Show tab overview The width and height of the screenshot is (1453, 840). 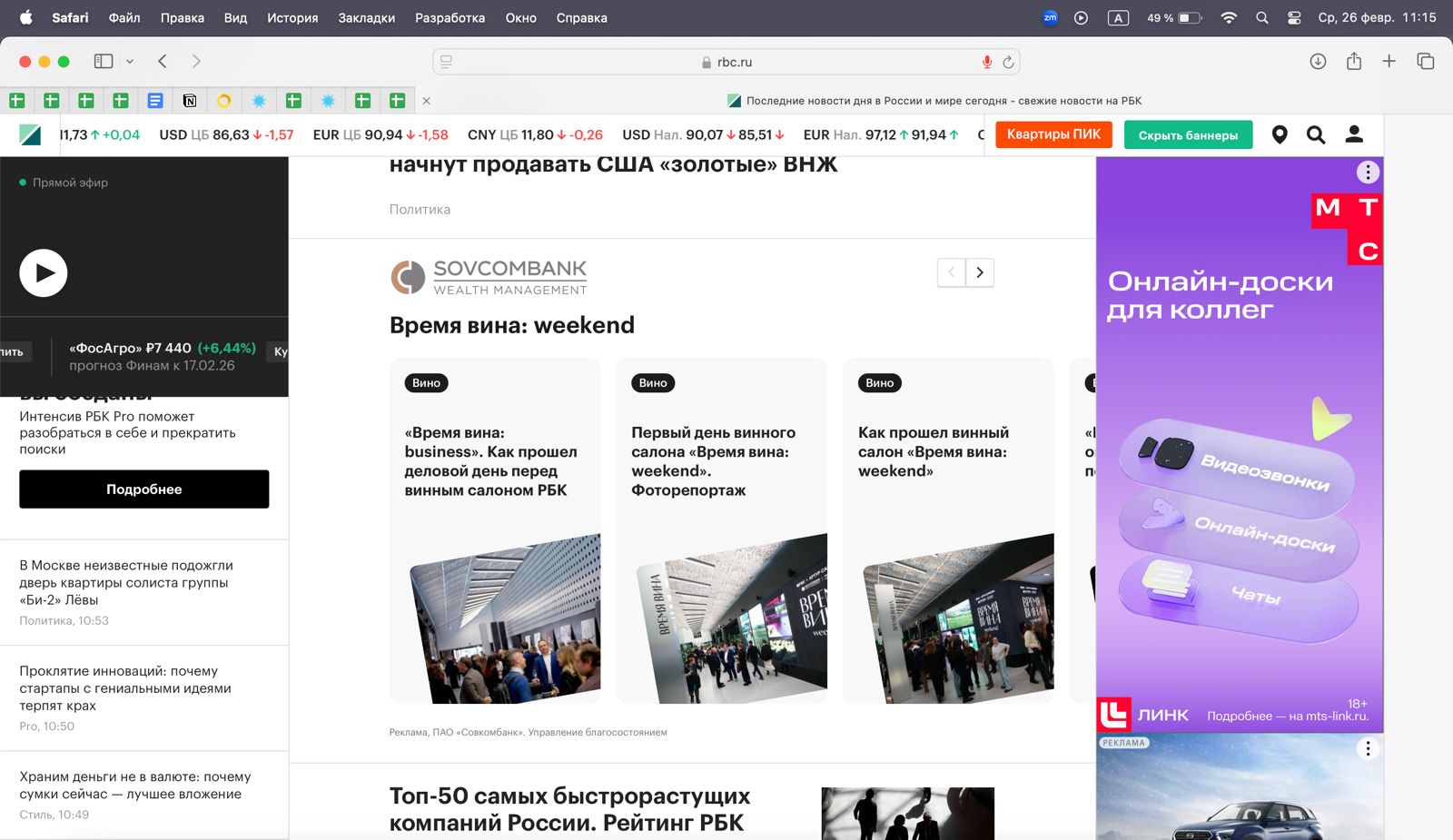1425,62
